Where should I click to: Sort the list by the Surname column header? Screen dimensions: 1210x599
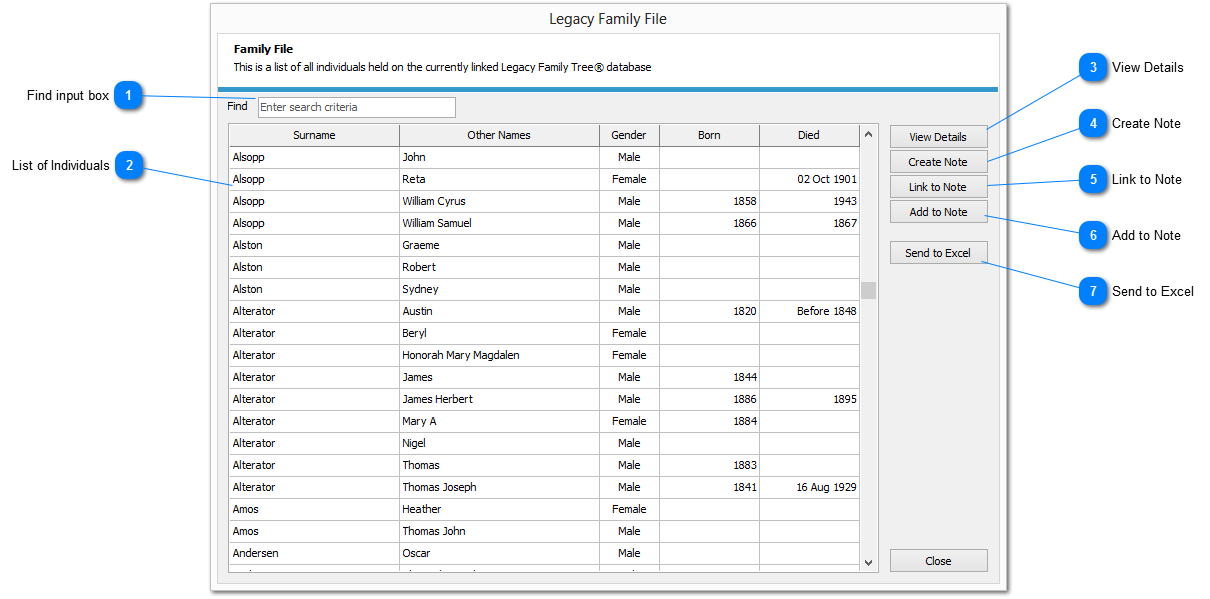pyautogui.click(x=313, y=135)
